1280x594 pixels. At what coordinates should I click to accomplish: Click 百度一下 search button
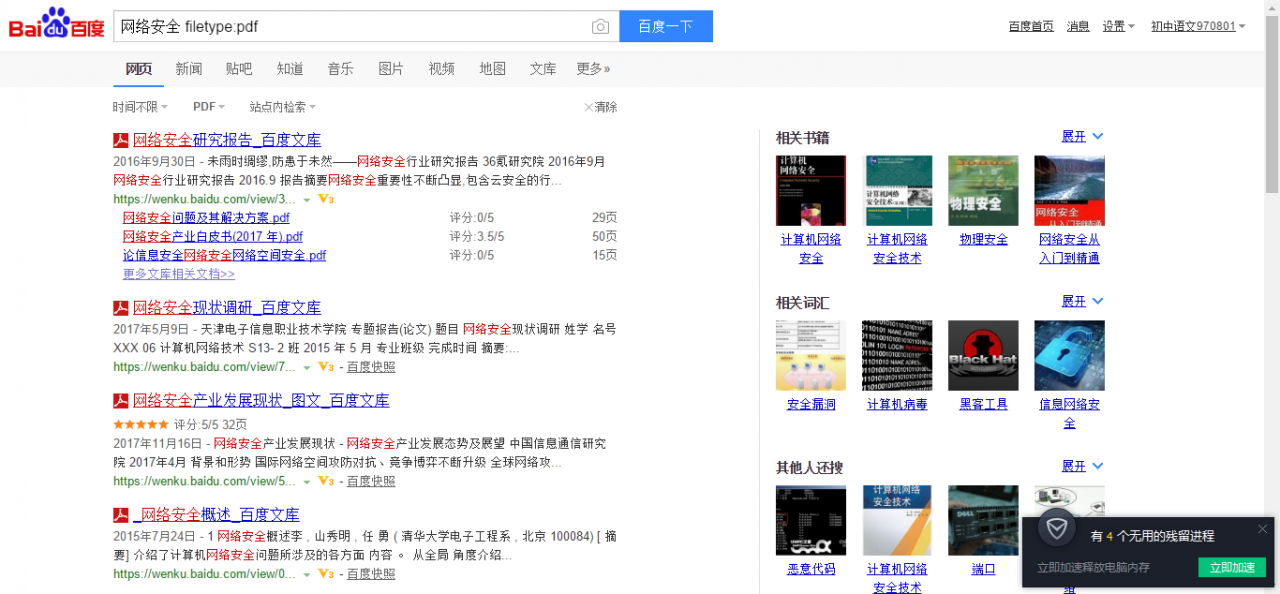[666, 27]
